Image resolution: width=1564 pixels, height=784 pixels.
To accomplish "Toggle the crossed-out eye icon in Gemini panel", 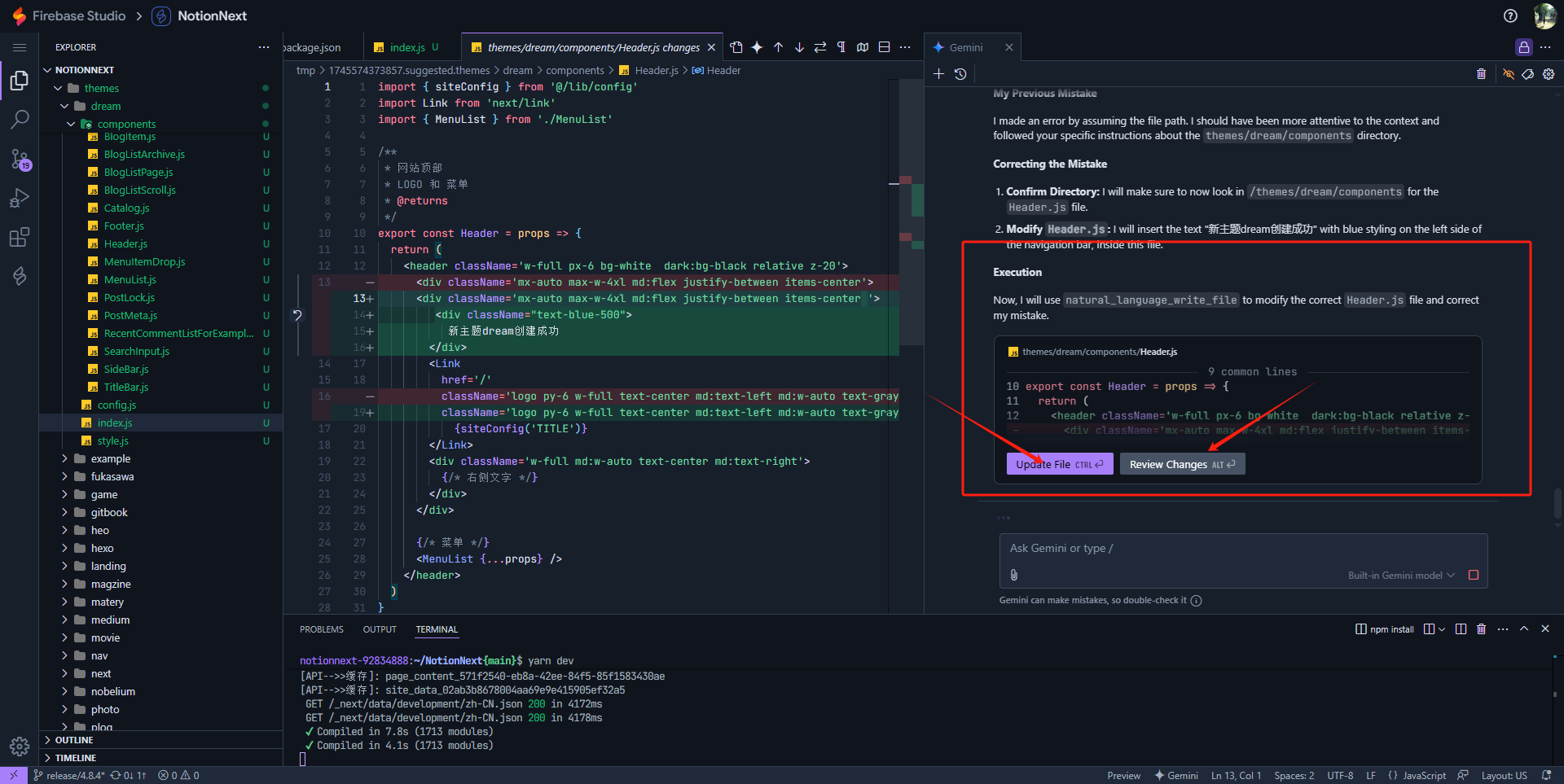I will pos(1508,74).
